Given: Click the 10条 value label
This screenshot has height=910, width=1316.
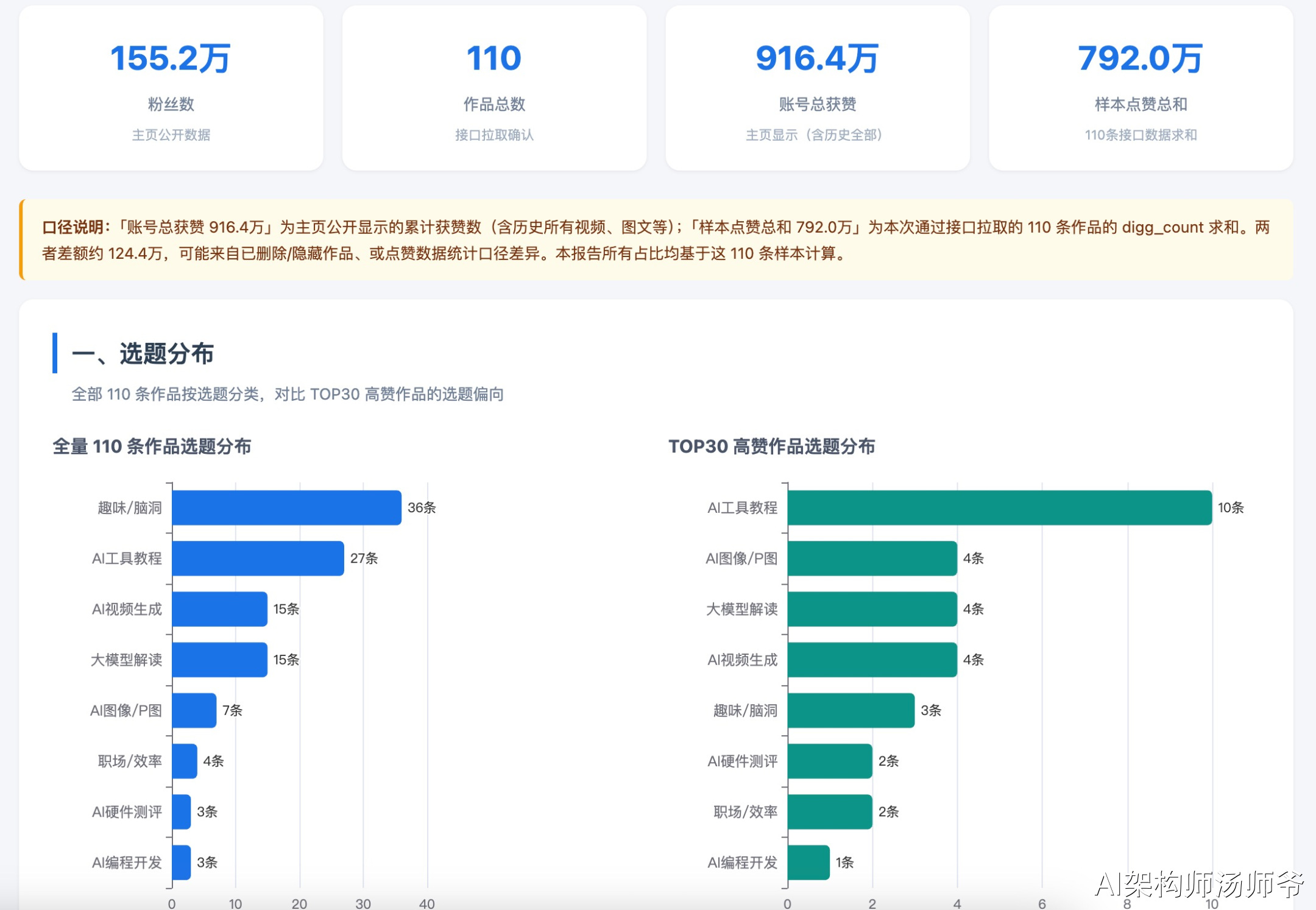Looking at the screenshot, I should [1231, 507].
